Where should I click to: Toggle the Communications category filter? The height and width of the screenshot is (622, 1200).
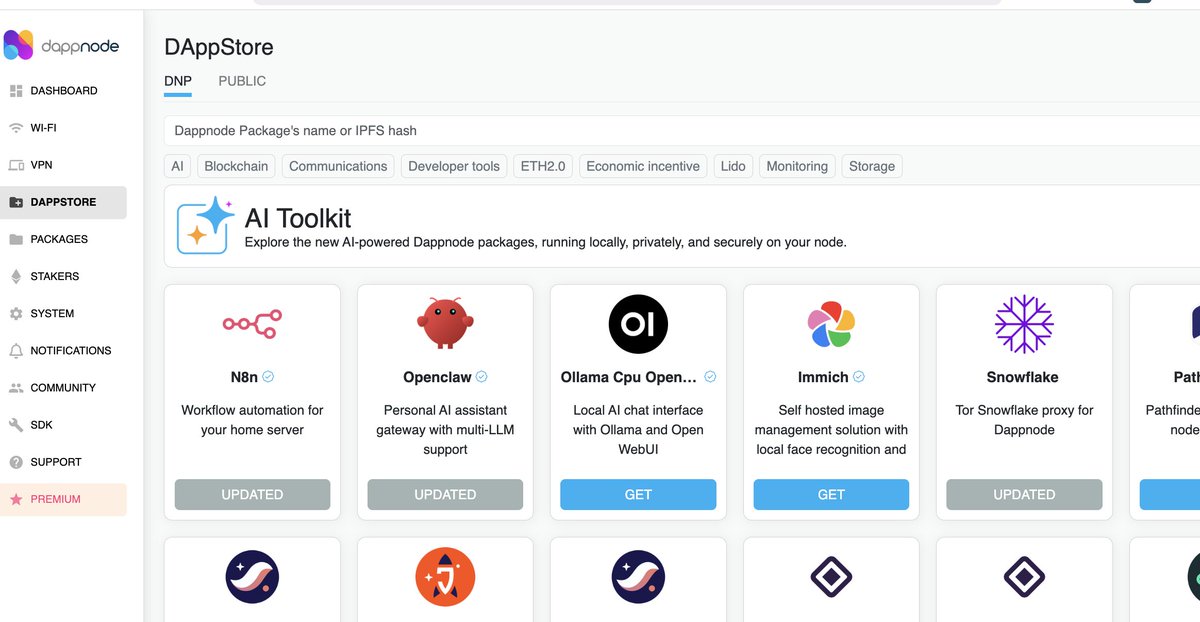(x=338, y=166)
